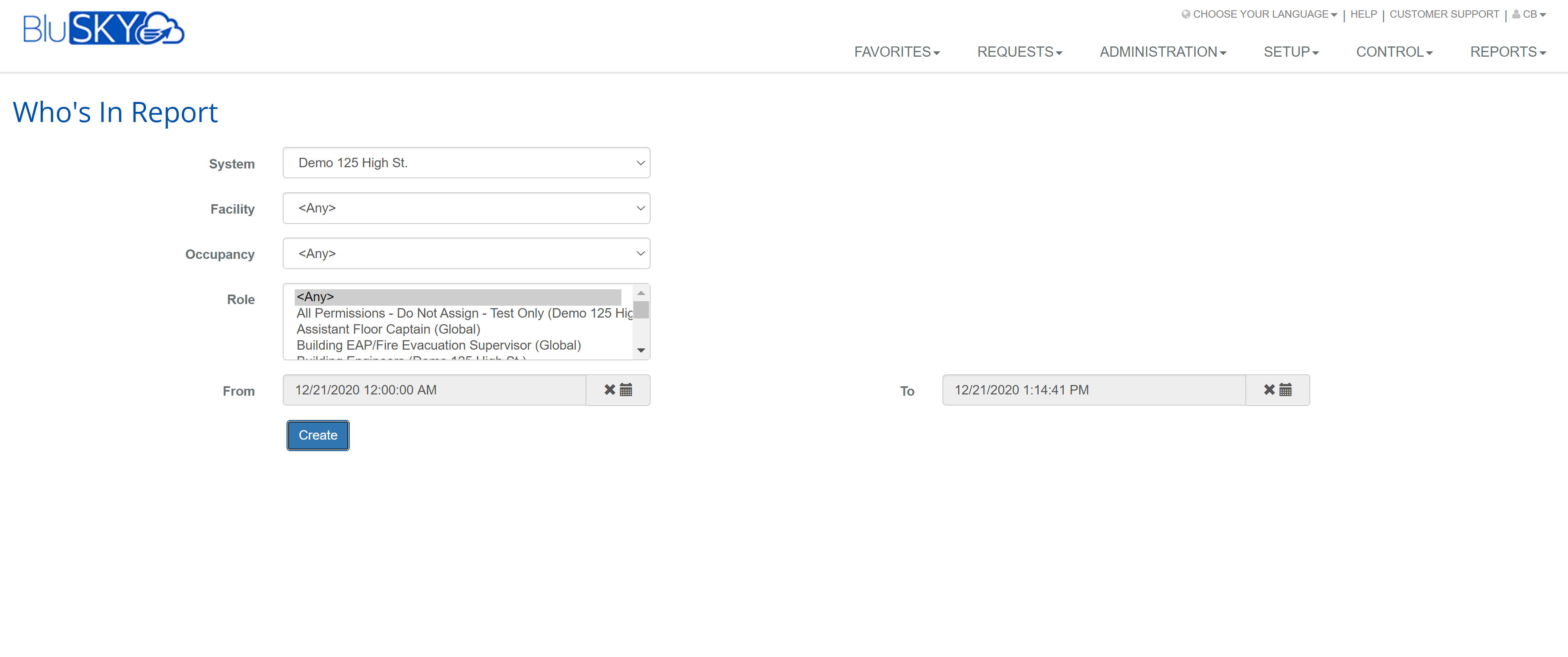Open the From date calendar picker
This screenshot has width=1568, height=657.
626,390
